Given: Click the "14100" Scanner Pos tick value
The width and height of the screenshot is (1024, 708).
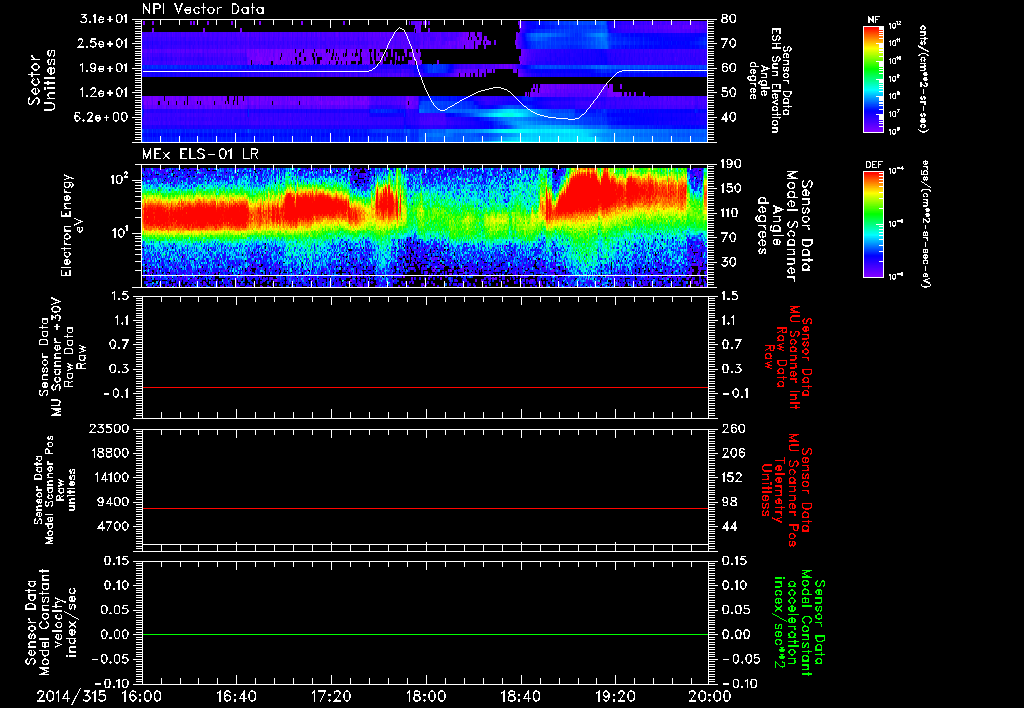Looking at the screenshot, I should click(x=109, y=477).
